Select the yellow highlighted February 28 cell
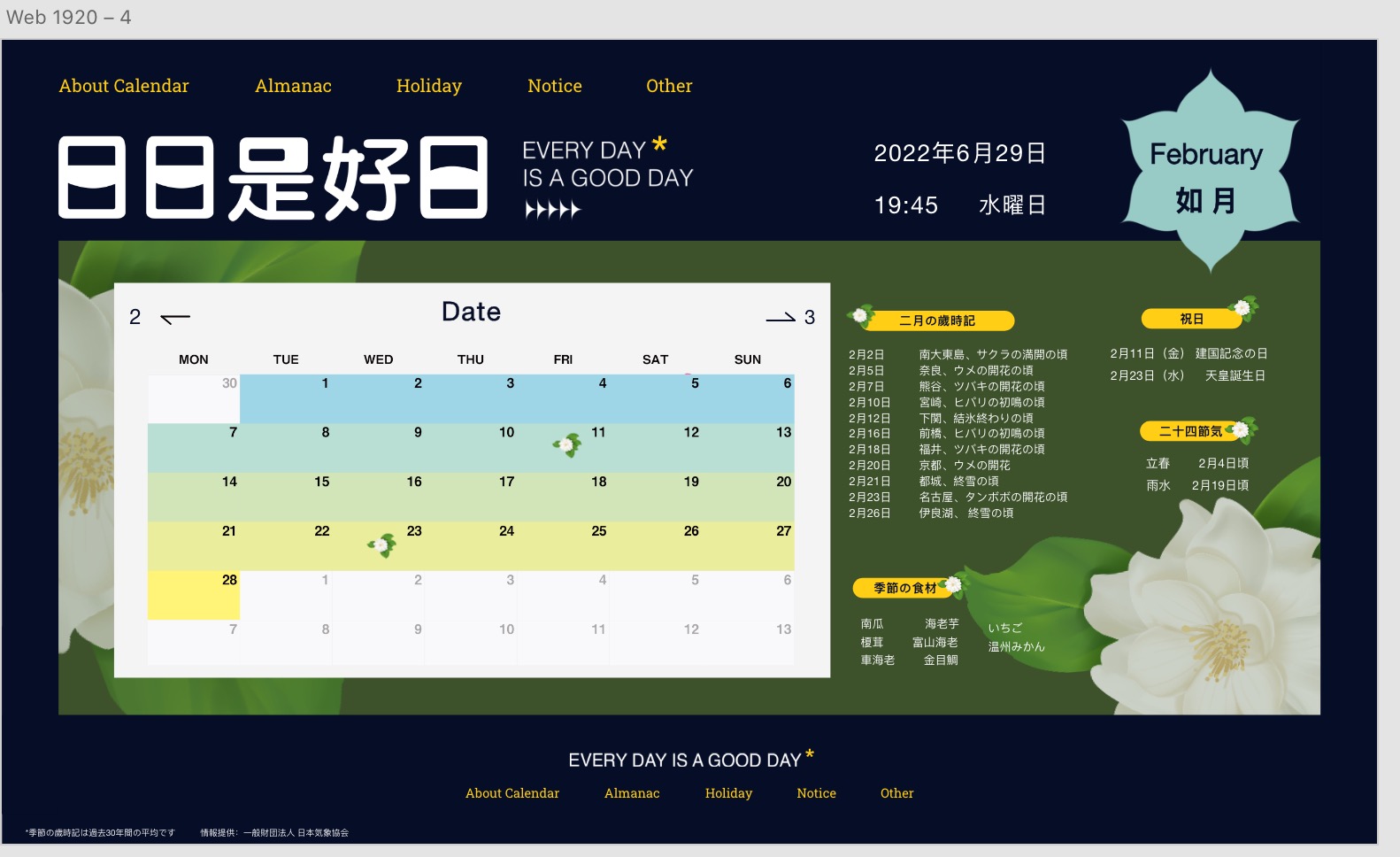Screen dimensions: 1400x857 pyautogui.click(x=194, y=595)
